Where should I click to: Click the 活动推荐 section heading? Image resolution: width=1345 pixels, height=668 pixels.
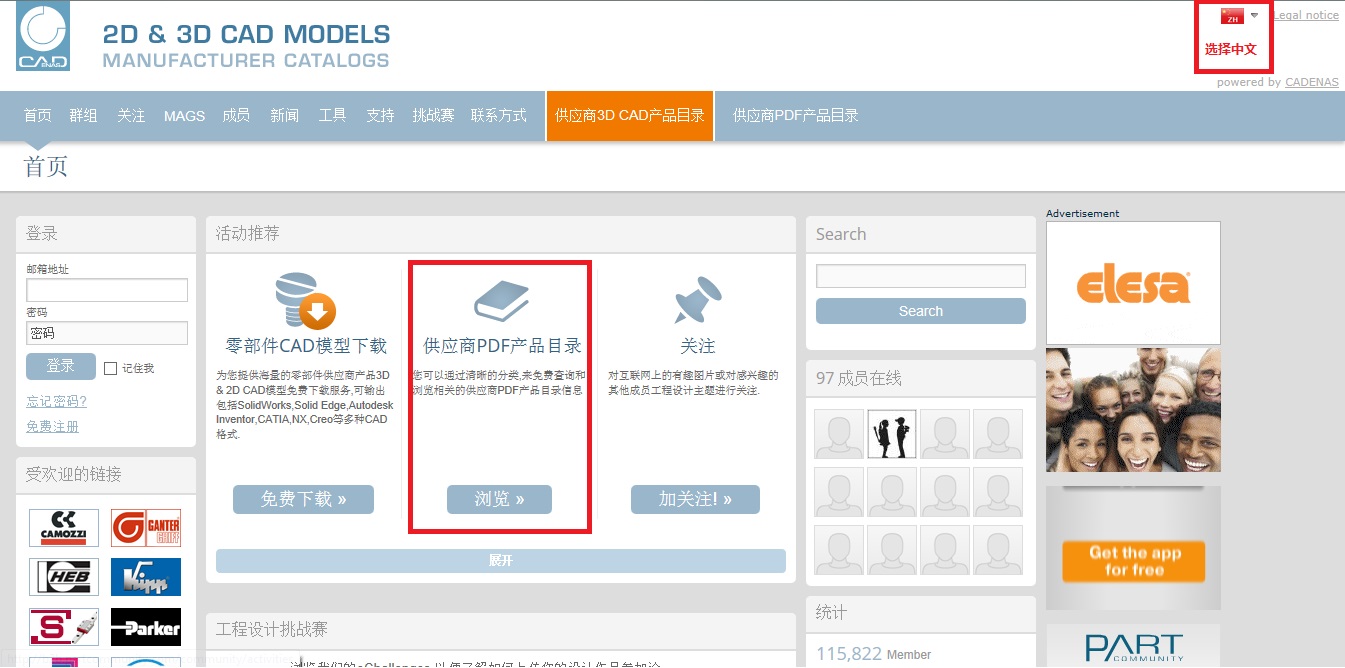[x=248, y=233]
